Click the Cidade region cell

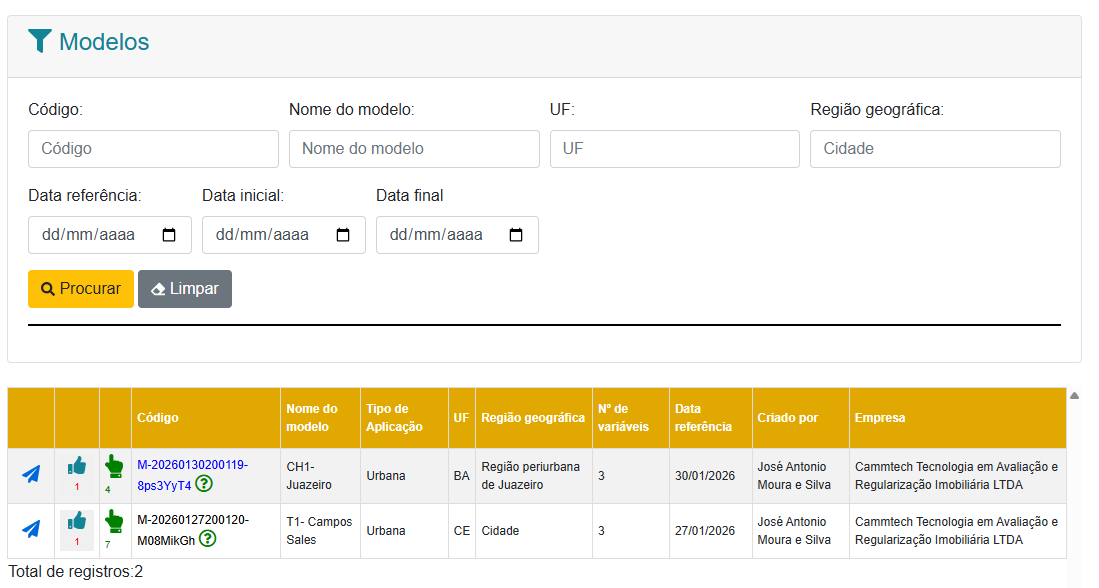pyautogui.click(x=534, y=531)
